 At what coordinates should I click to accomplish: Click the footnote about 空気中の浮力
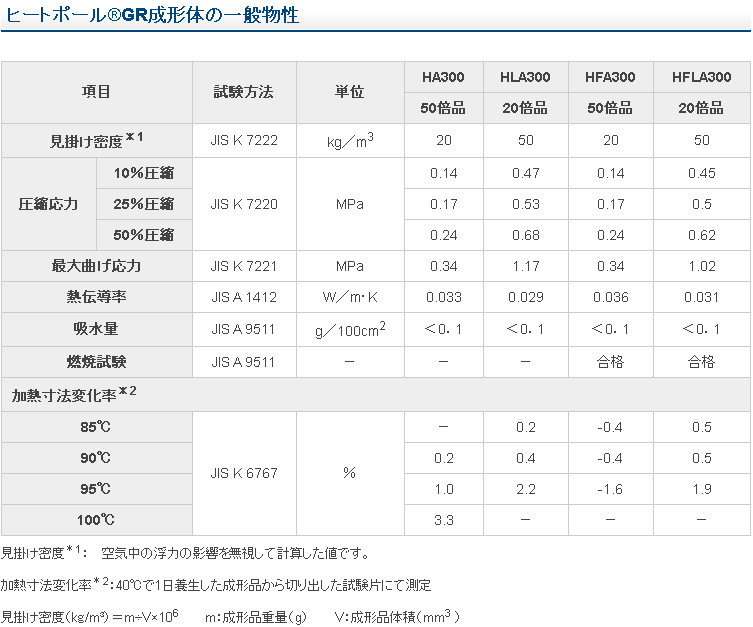(185, 553)
